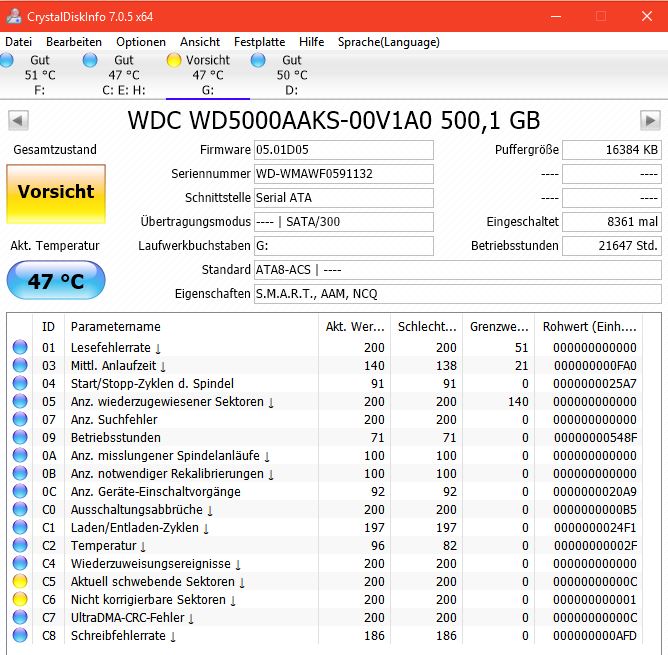Click the Firmware field 05.01D05
668x655 pixels.
[x=344, y=150]
